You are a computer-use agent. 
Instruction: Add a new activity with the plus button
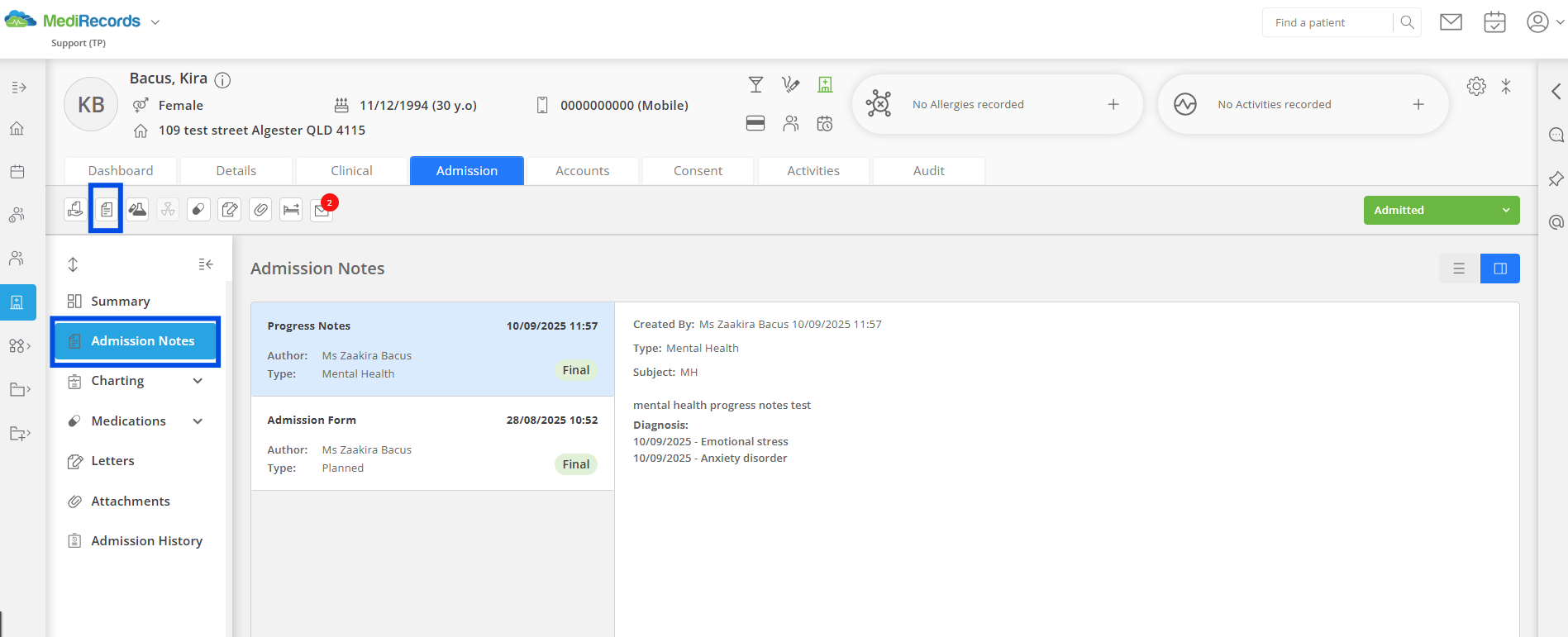pos(1418,104)
